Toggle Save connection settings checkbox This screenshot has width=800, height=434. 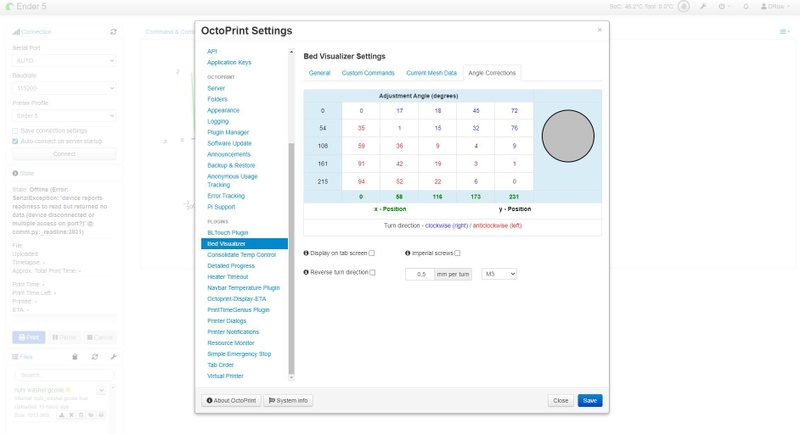click(x=15, y=131)
